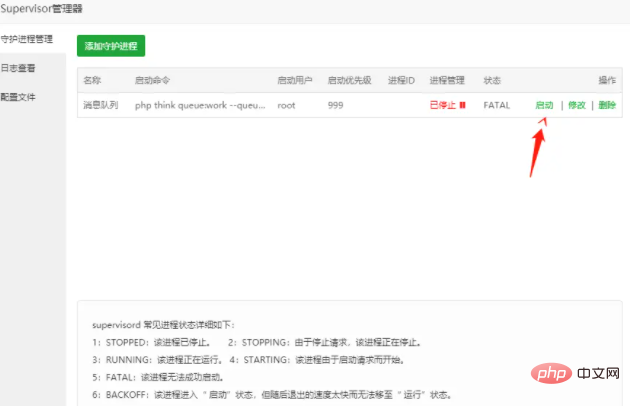630x406 pixels.
Task: Click the 5: FATAL description line
Action: (158, 377)
